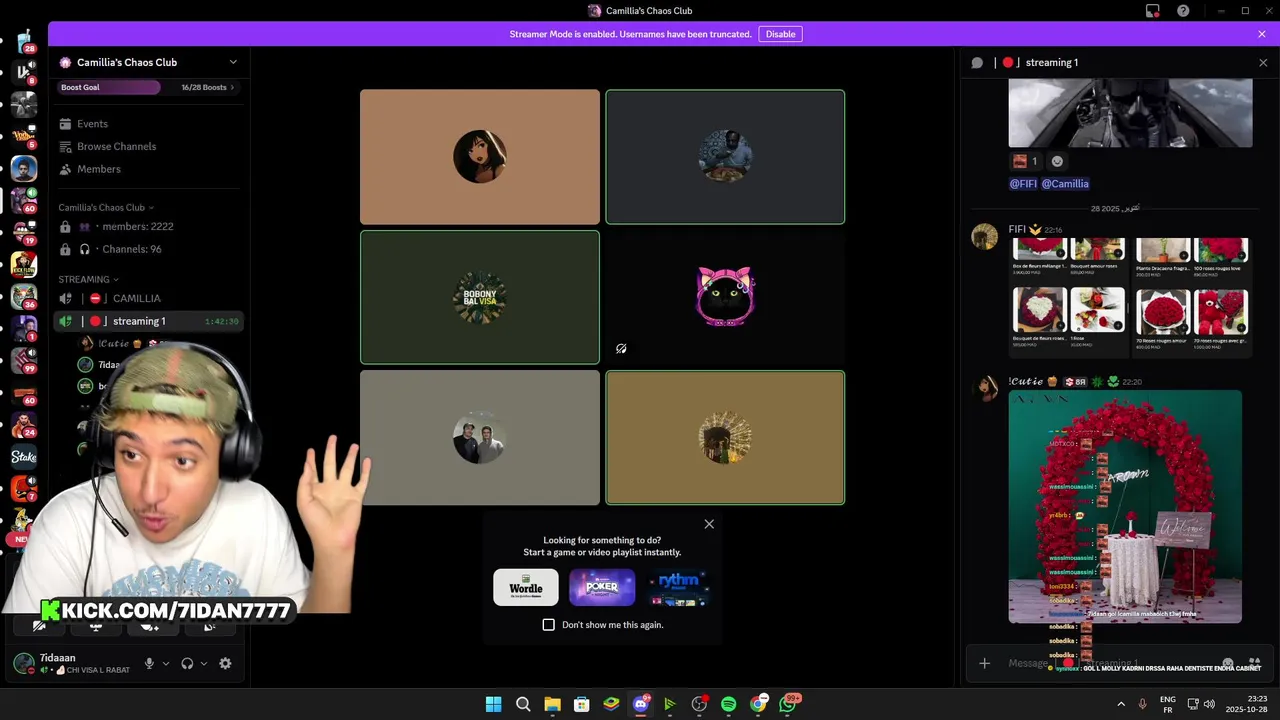This screenshot has height=720, width=1280.
Task: Open !Cutie's red flower arch image
Action: pyautogui.click(x=1125, y=507)
